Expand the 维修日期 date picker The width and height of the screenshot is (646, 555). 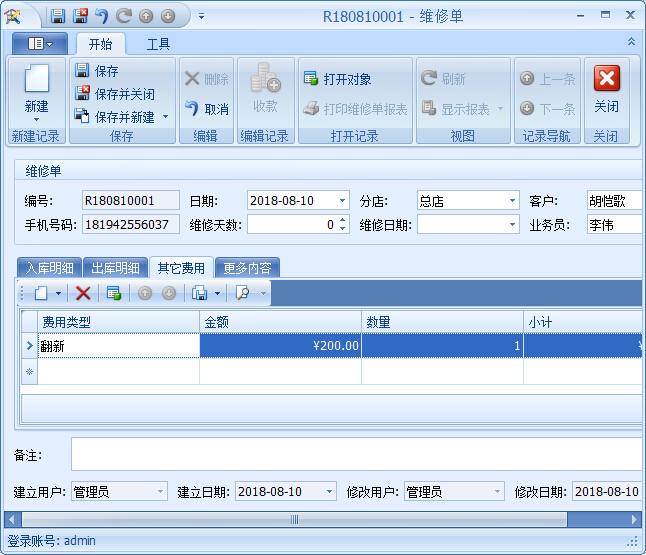click(512, 226)
